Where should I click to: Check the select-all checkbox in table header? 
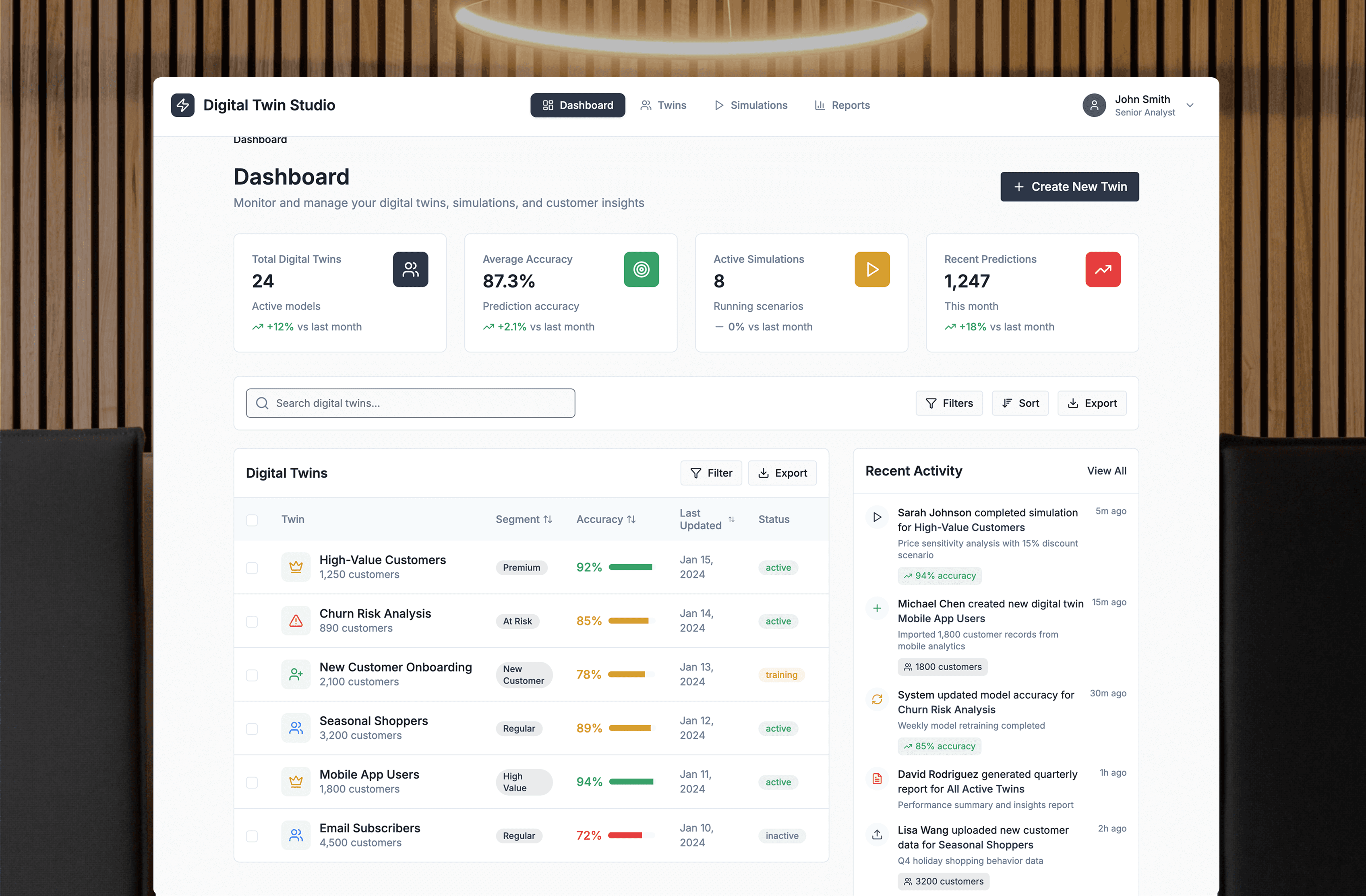coord(252,520)
